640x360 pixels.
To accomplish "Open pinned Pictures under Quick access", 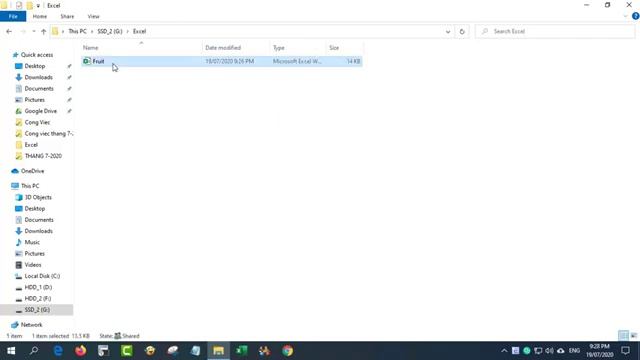I will tap(35, 100).
